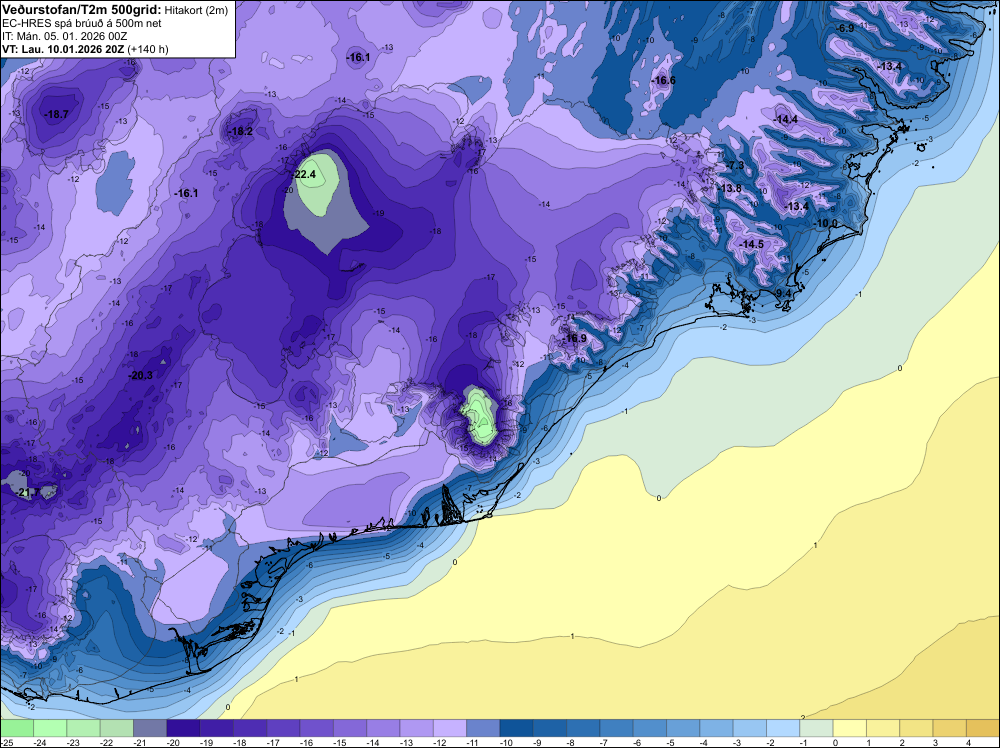Click the -16.9 temperature value
The height and width of the screenshot is (748, 1000).
[575, 338]
